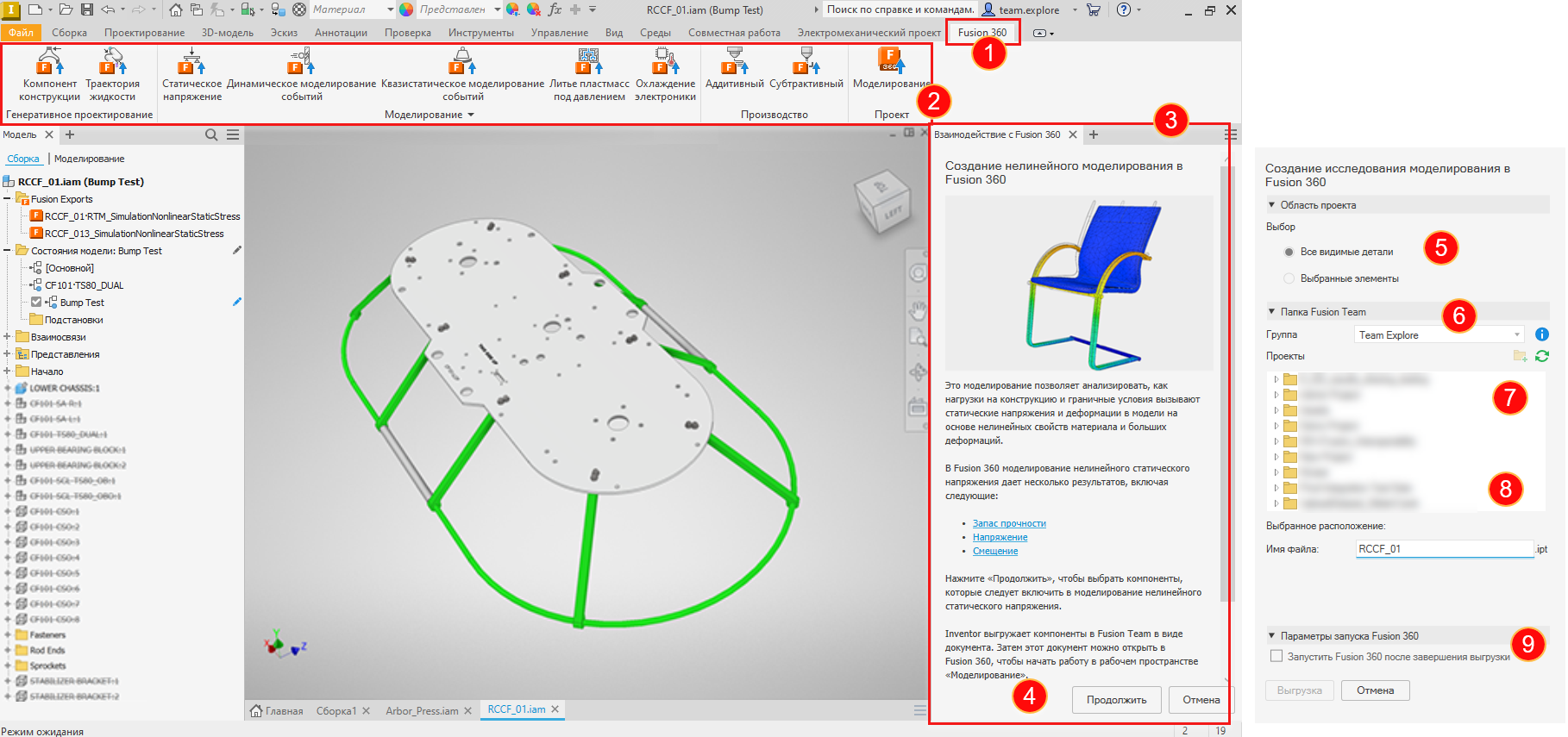Screen dimensions: 1568x737
Task: Select the Fusion 360 ribbon tab
Action: 982,32
